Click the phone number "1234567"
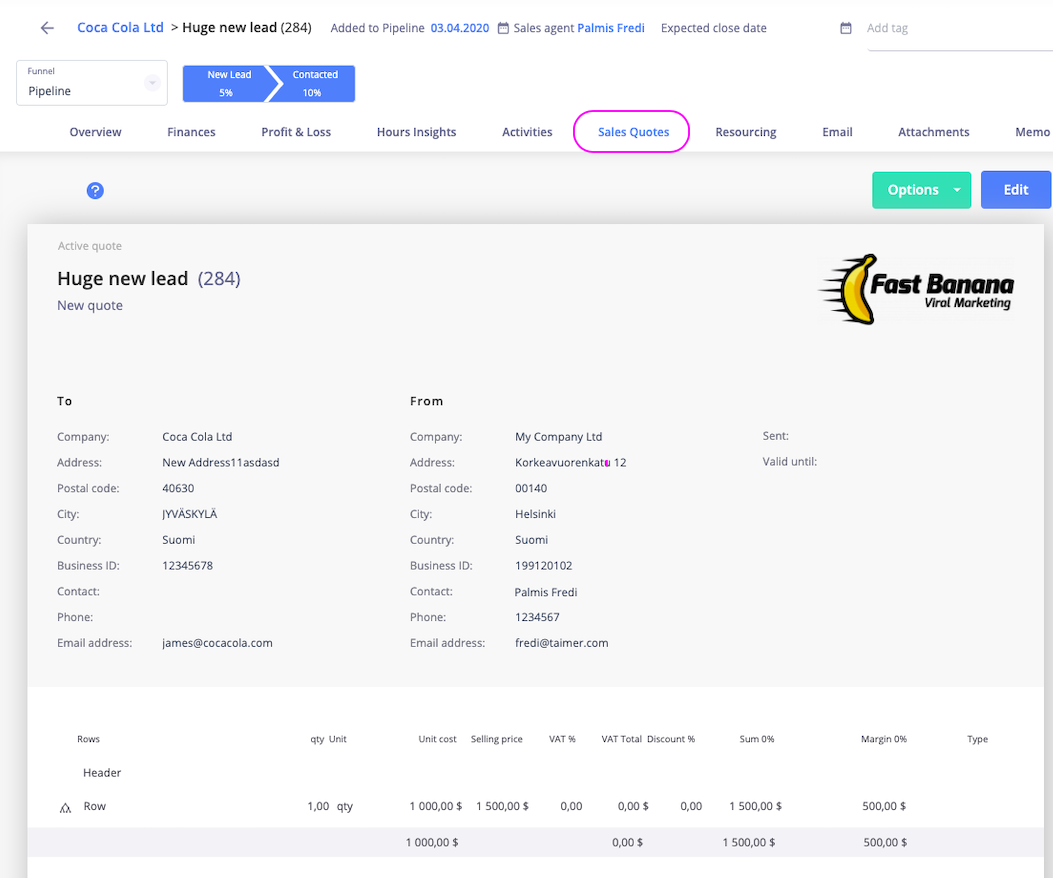This screenshot has width=1053, height=878. coord(537,617)
